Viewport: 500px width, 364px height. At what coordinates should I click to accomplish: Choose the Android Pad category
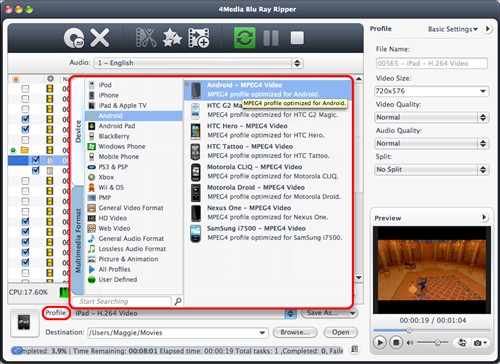[133, 126]
